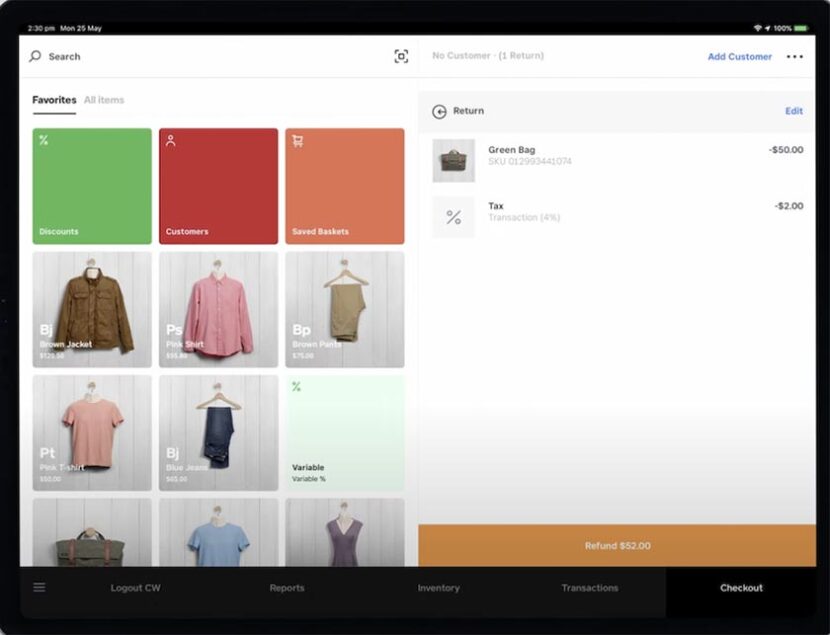Open the hamburger menu at bottom left

click(x=38, y=588)
